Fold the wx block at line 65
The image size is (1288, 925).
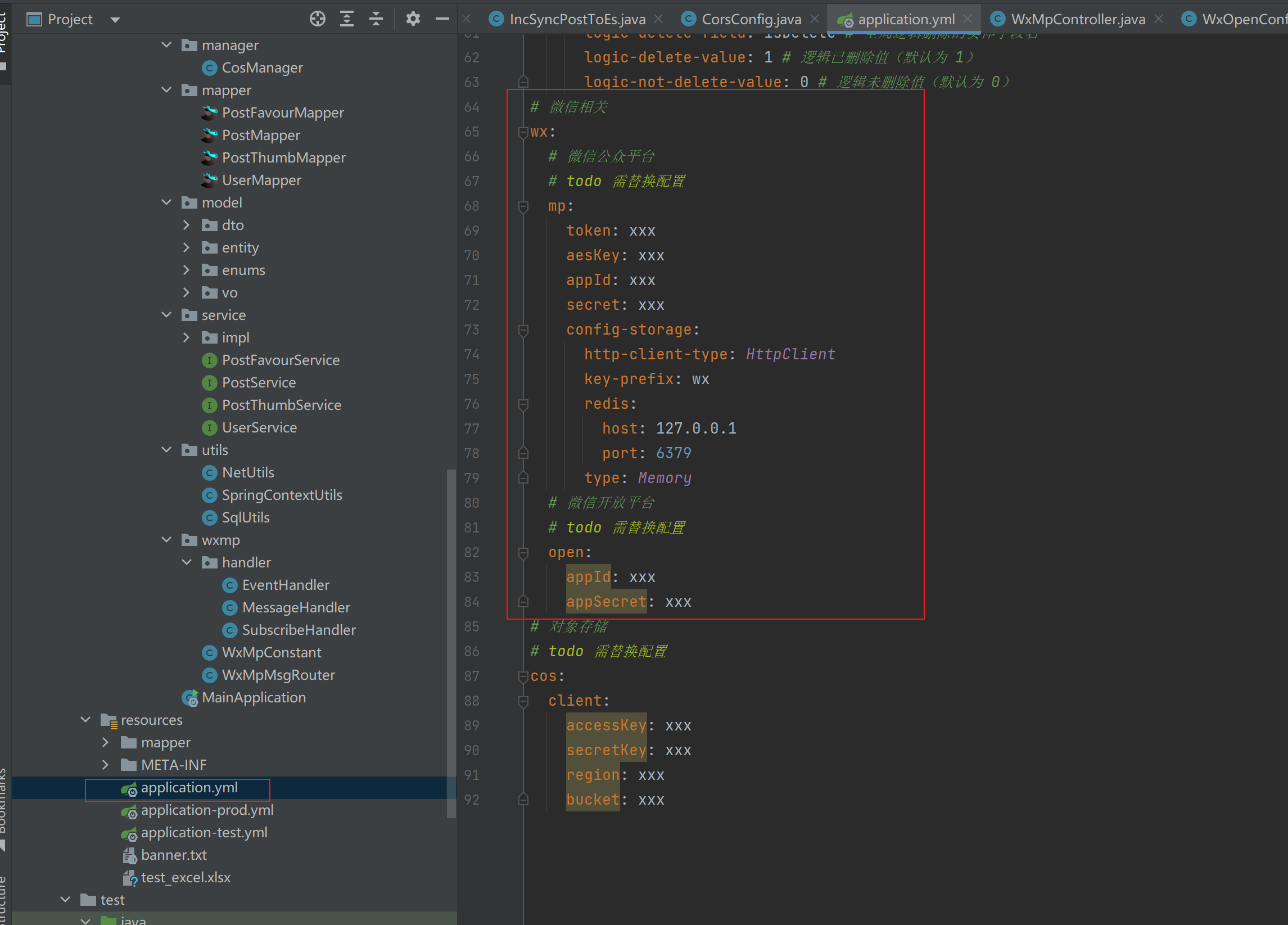tap(523, 132)
